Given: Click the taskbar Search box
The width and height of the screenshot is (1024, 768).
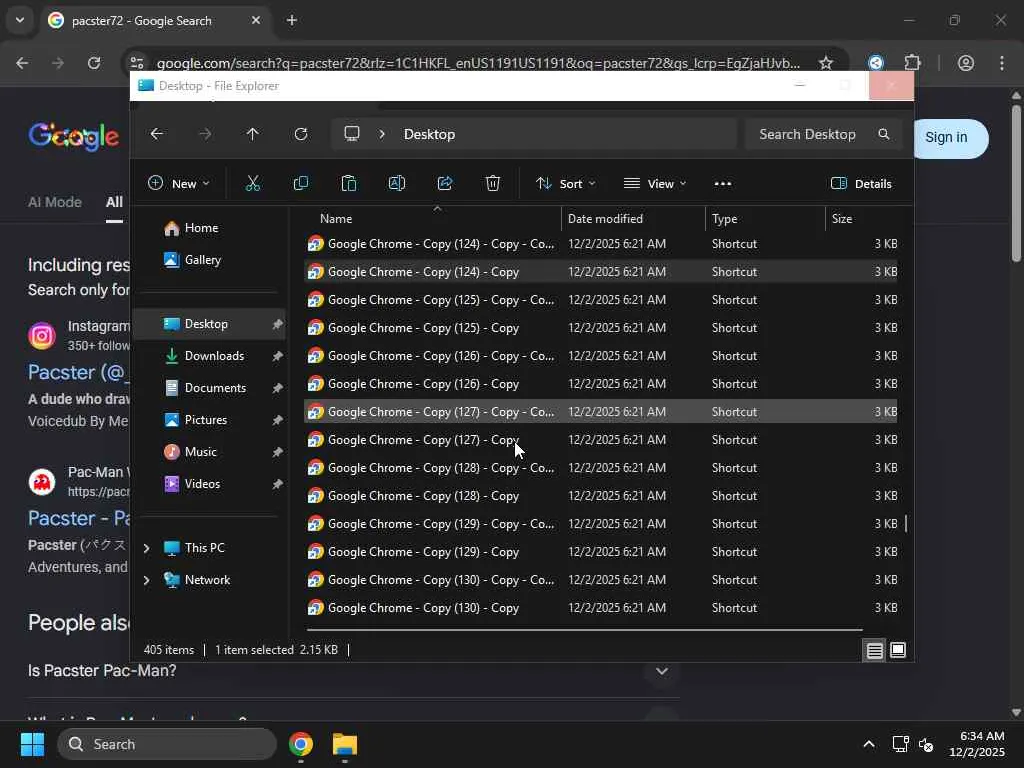Looking at the screenshot, I should click(x=167, y=744).
